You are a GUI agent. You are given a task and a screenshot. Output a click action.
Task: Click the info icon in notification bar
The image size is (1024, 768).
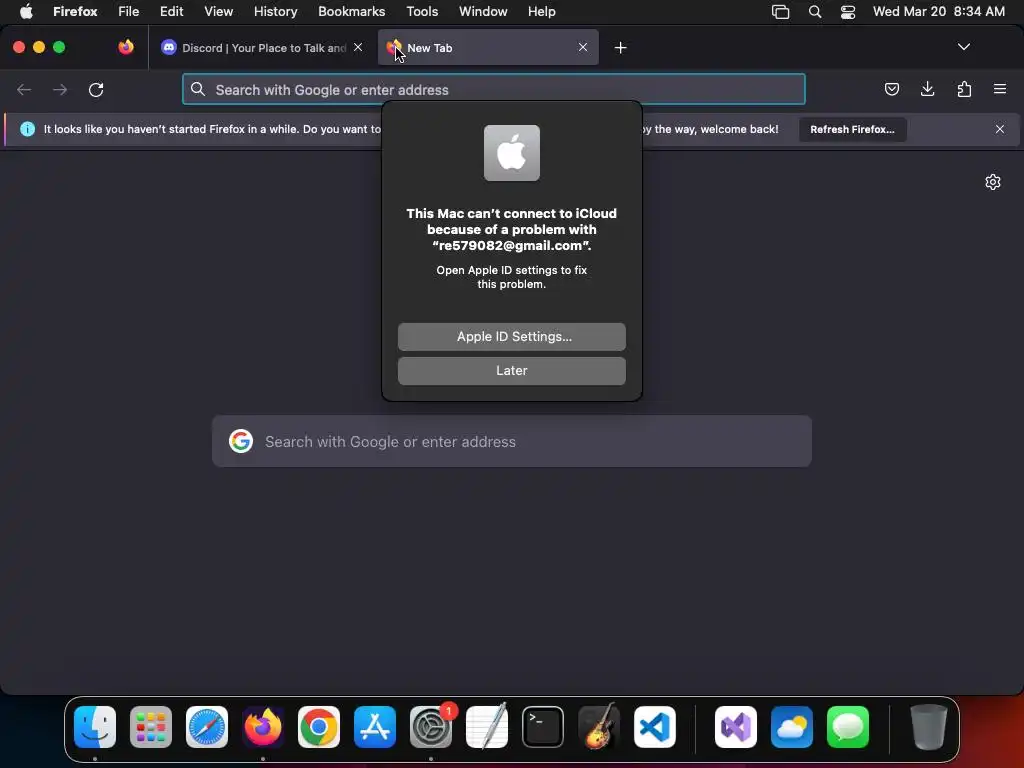click(x=27, y=129)
